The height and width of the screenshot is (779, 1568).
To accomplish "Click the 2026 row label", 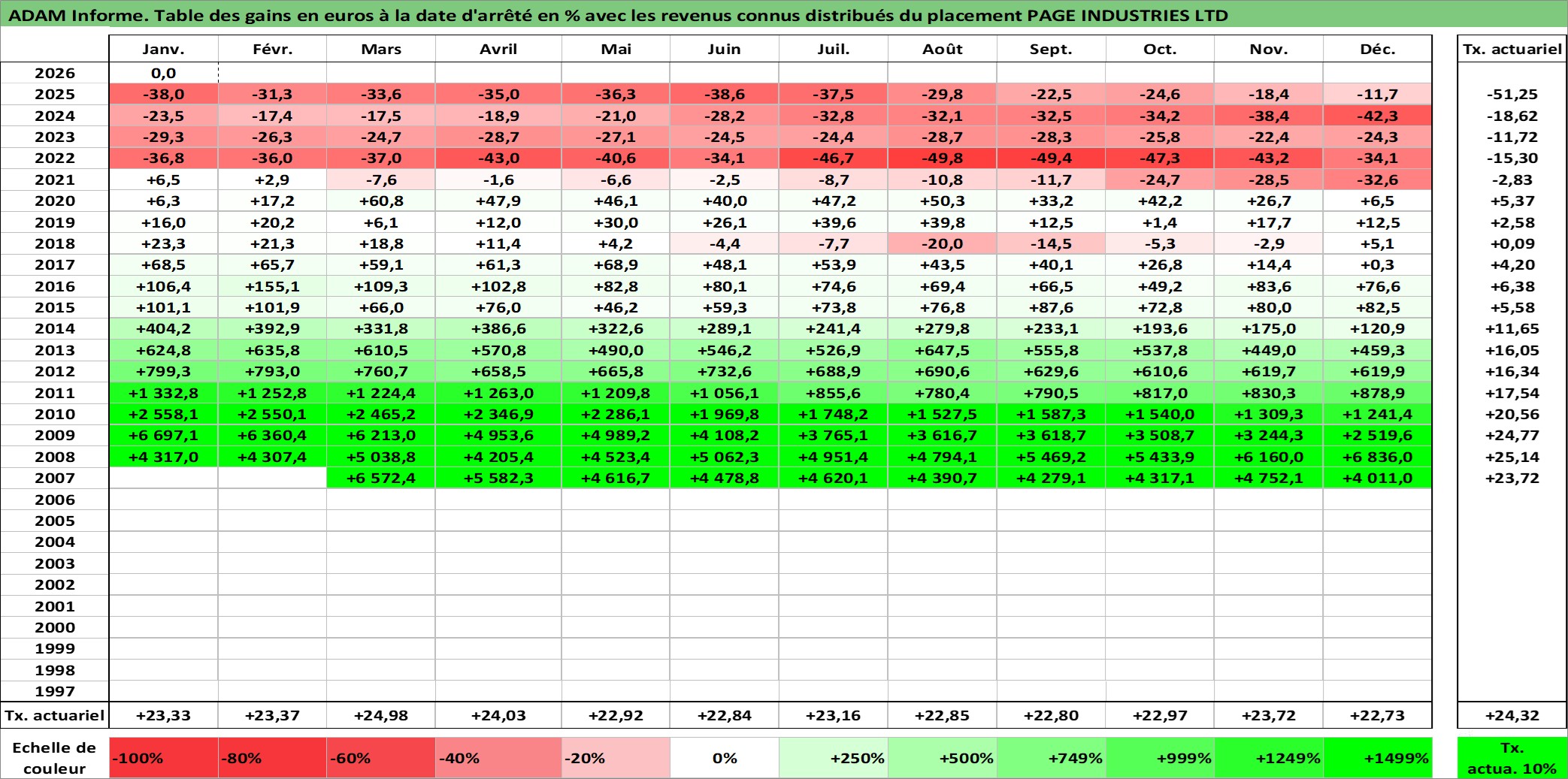I will click(x=55, y=73).
